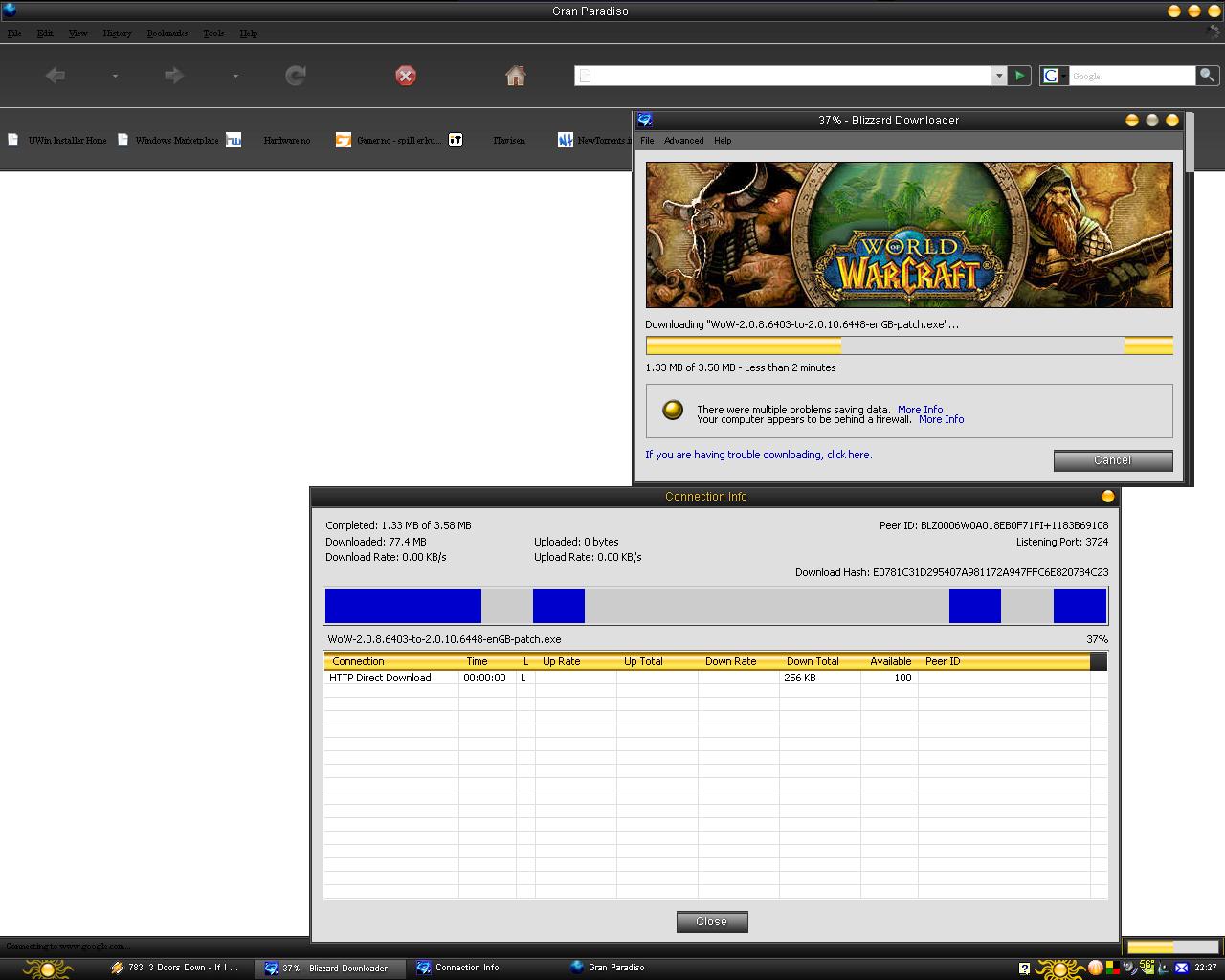Select the HTTP Direct Download row
Viewport: 1225px width, 980px height.
tap(716, 678)
